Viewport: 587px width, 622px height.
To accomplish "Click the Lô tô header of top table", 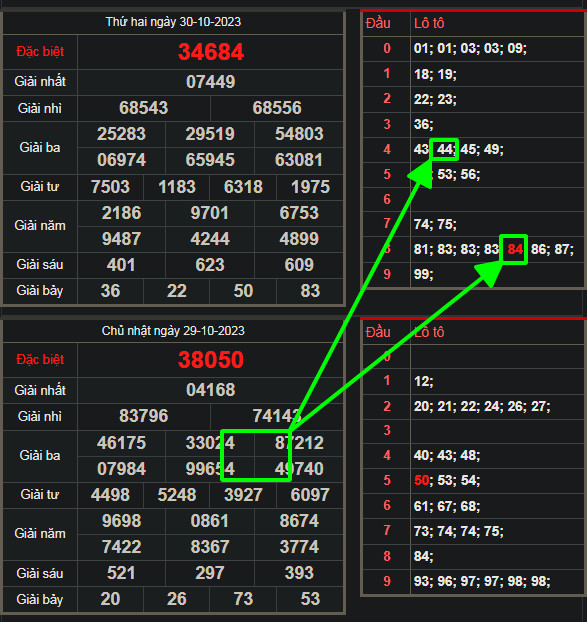I will click(x=429, y=23).
